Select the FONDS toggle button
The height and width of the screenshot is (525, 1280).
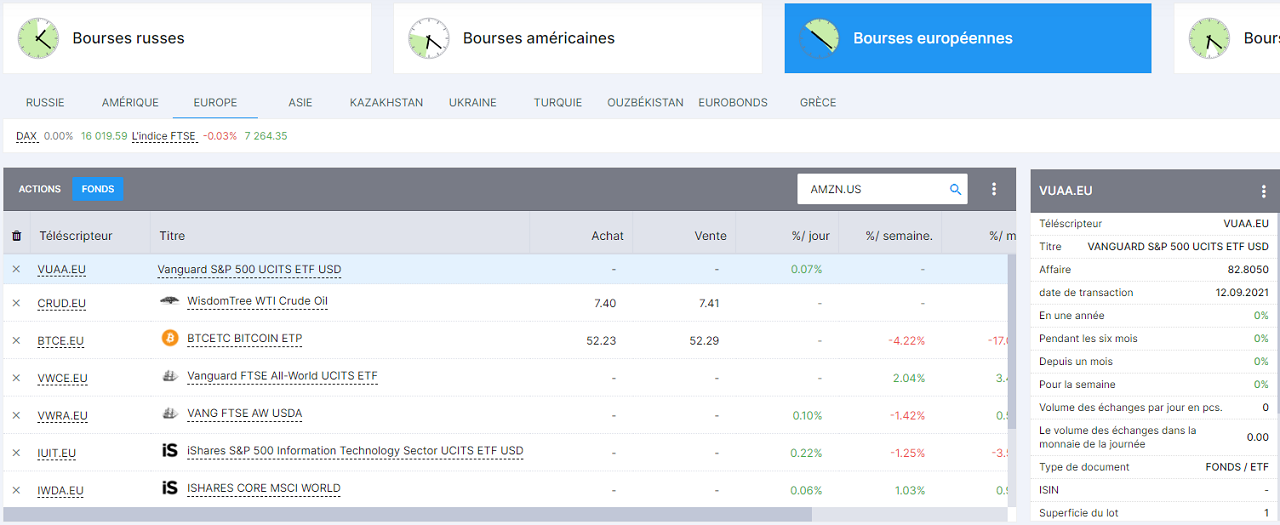(x=98, y=189)
